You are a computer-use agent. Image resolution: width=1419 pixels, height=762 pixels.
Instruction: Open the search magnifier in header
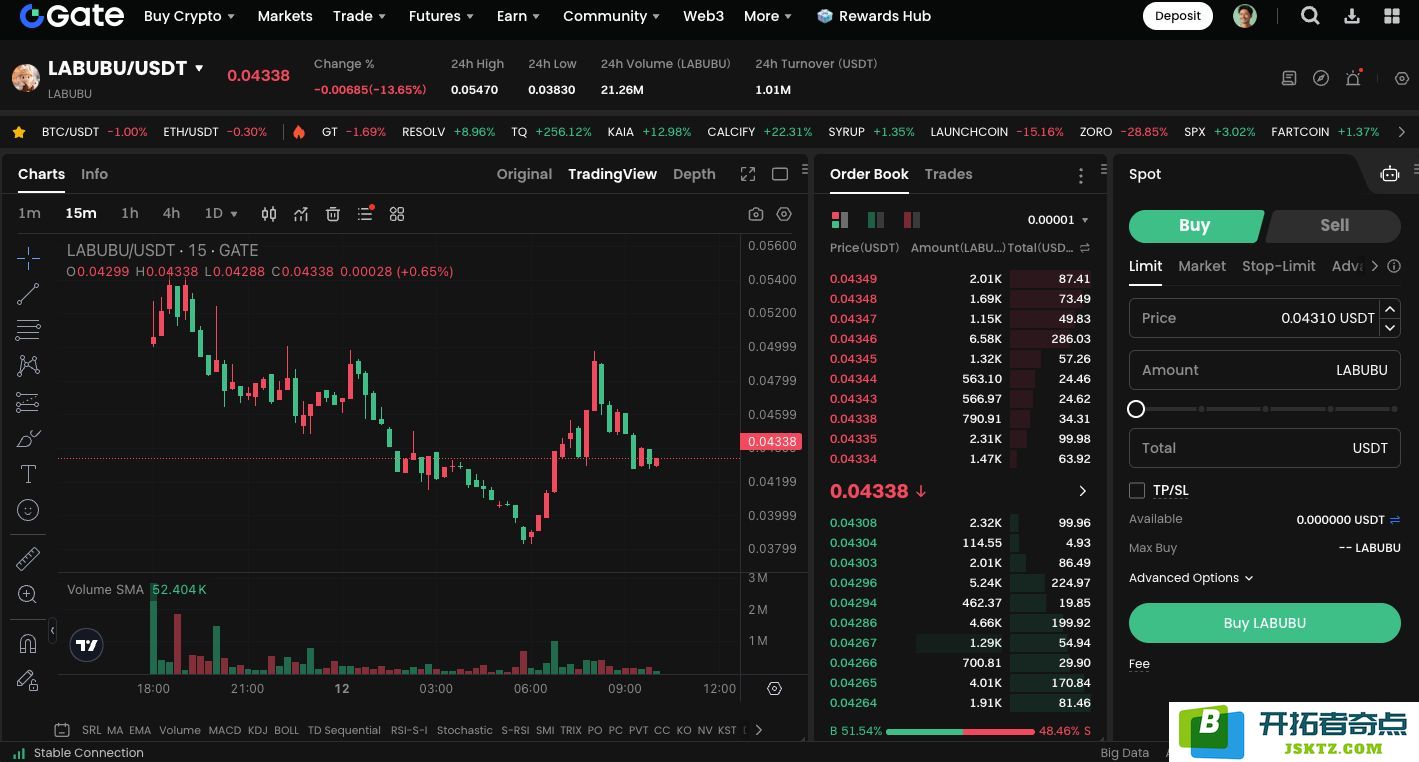pyautogui.click(x=1310, y=16)
